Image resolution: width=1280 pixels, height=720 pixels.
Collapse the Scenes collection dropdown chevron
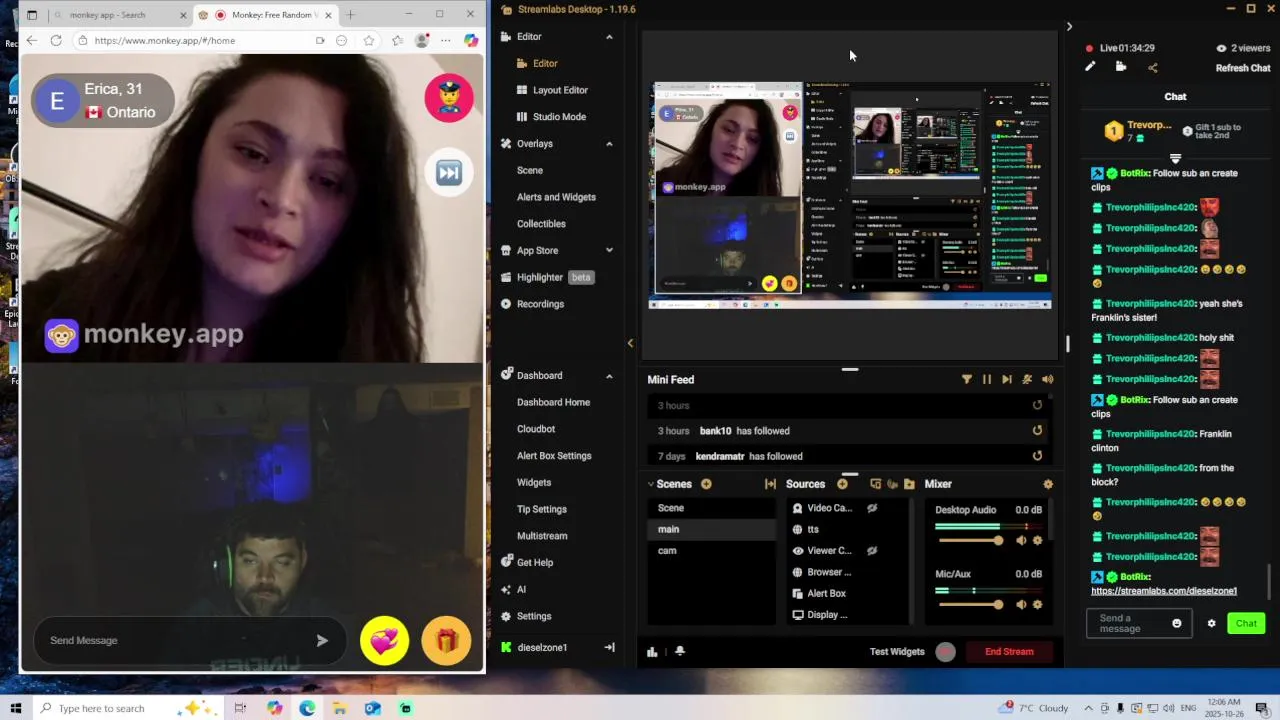point(651,484)
